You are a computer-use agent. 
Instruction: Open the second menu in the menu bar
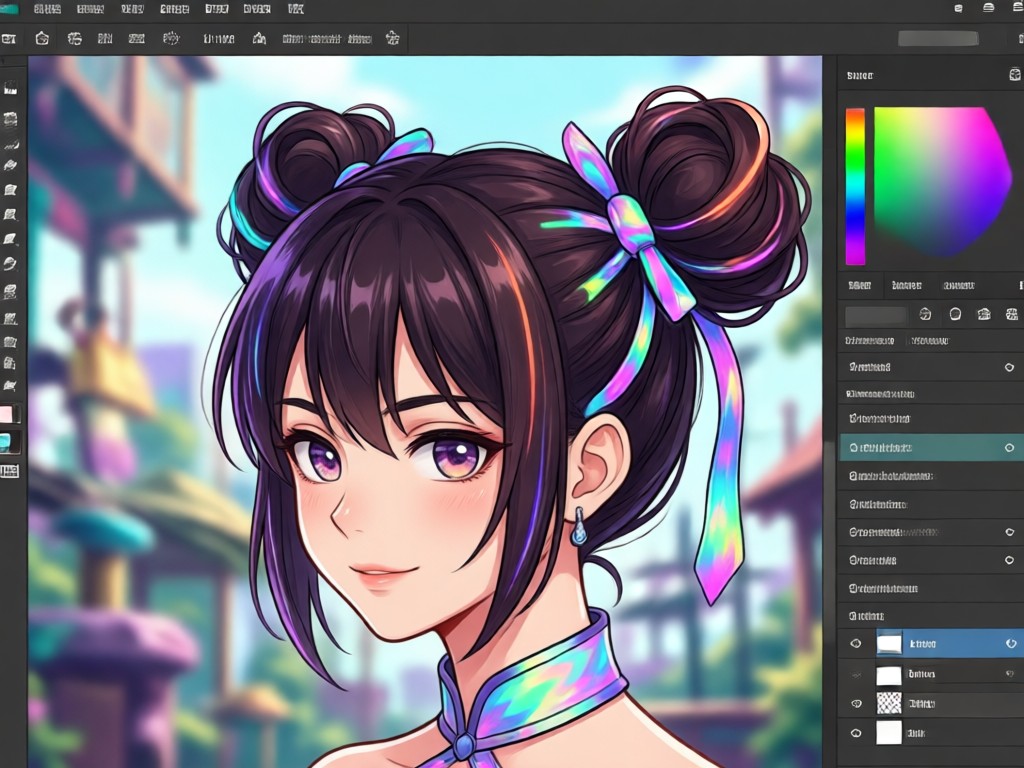pyautogui.click(x=90, y=9)
